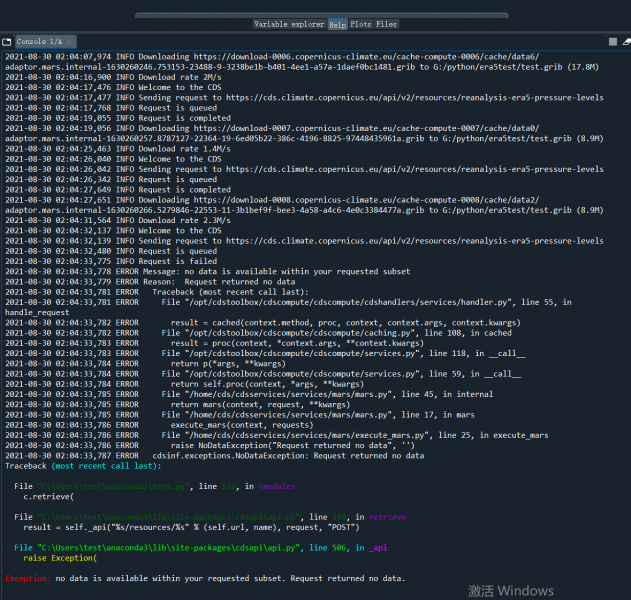Close the Console 1/A tab
Image resolution: width=631 pixels, height=600 pixels.
click(x=69, y=42)
